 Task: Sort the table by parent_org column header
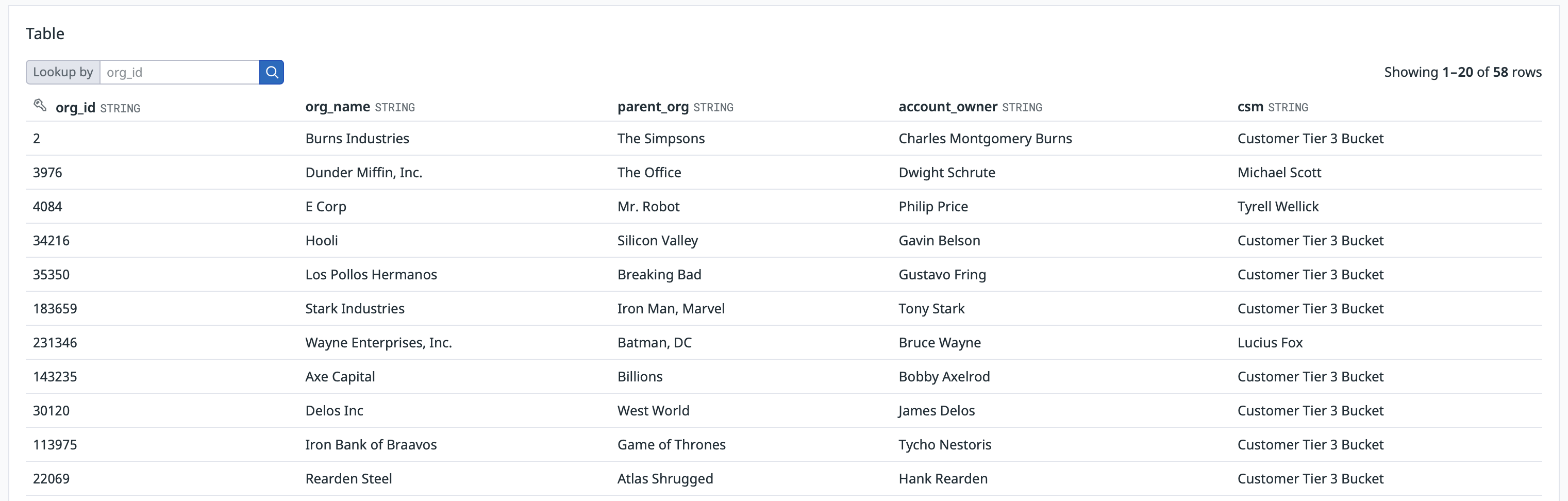pyautogui.click(x=652, y=107)
